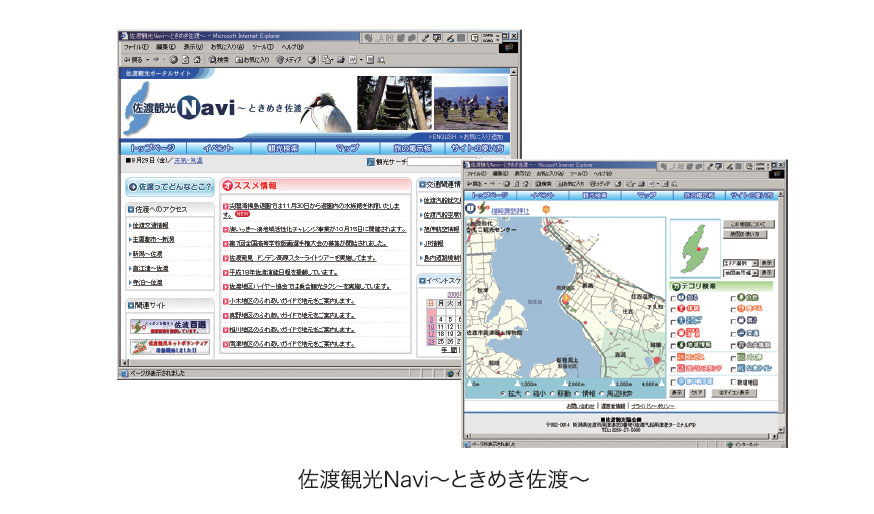Open 検索 search in rear window toolbar
The height and width of the screenshot is (514, 874).
tap(218, 60)
